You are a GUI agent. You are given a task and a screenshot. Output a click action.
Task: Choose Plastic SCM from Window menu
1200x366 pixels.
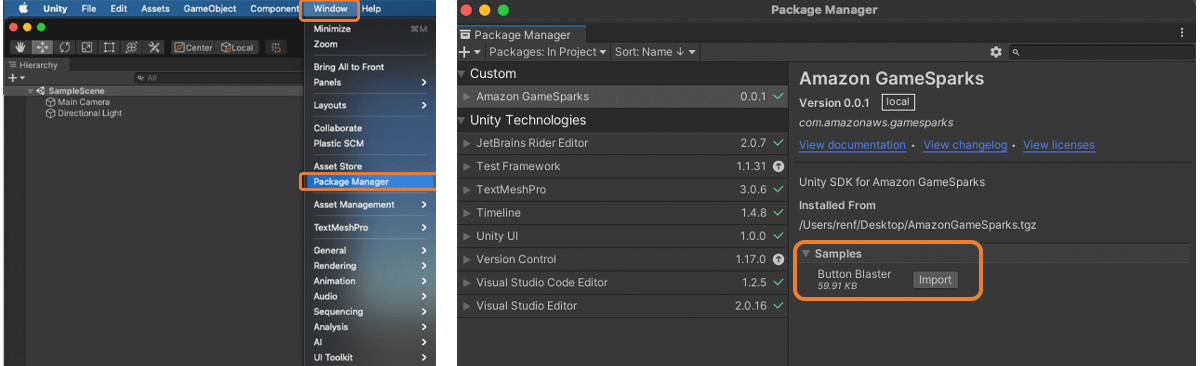coord(370,143)
